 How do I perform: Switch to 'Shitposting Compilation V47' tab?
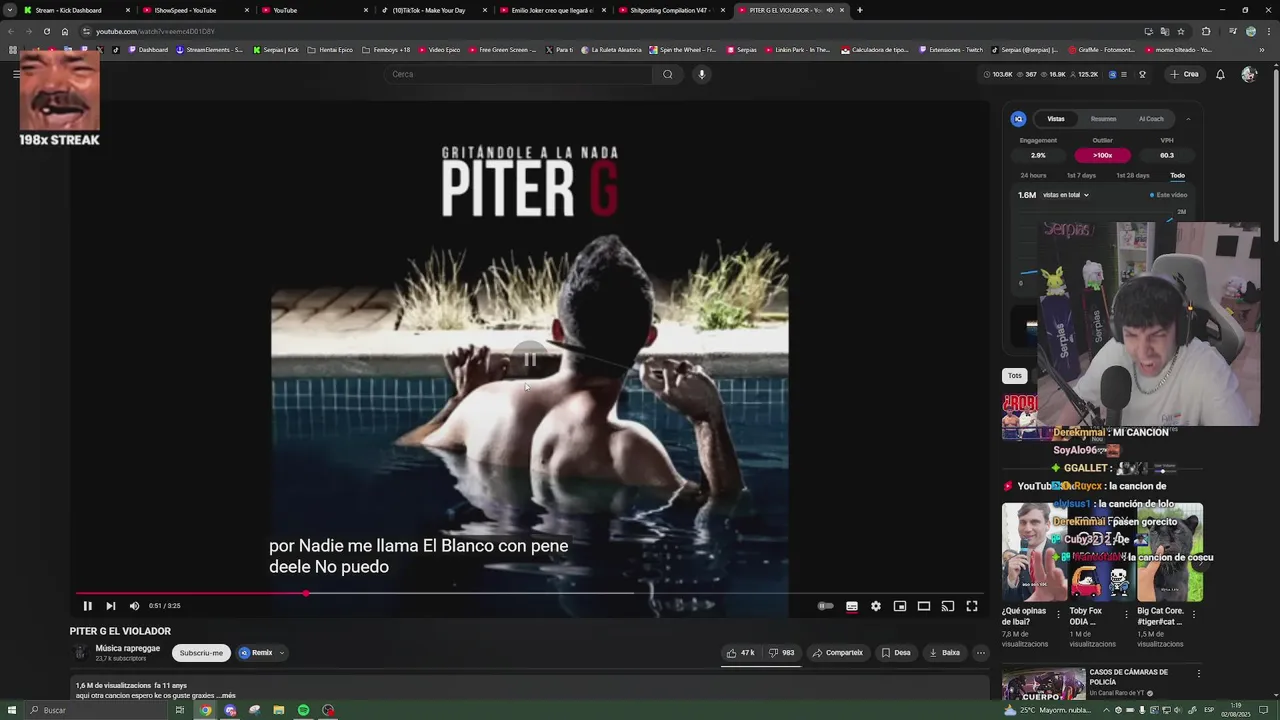[670, 10]
